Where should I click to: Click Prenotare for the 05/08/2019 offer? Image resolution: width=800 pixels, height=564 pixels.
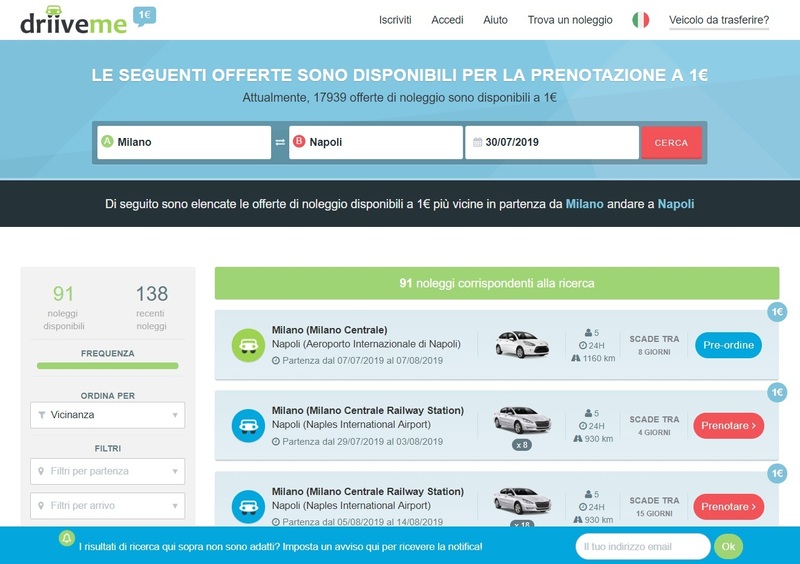coord(729,507)
